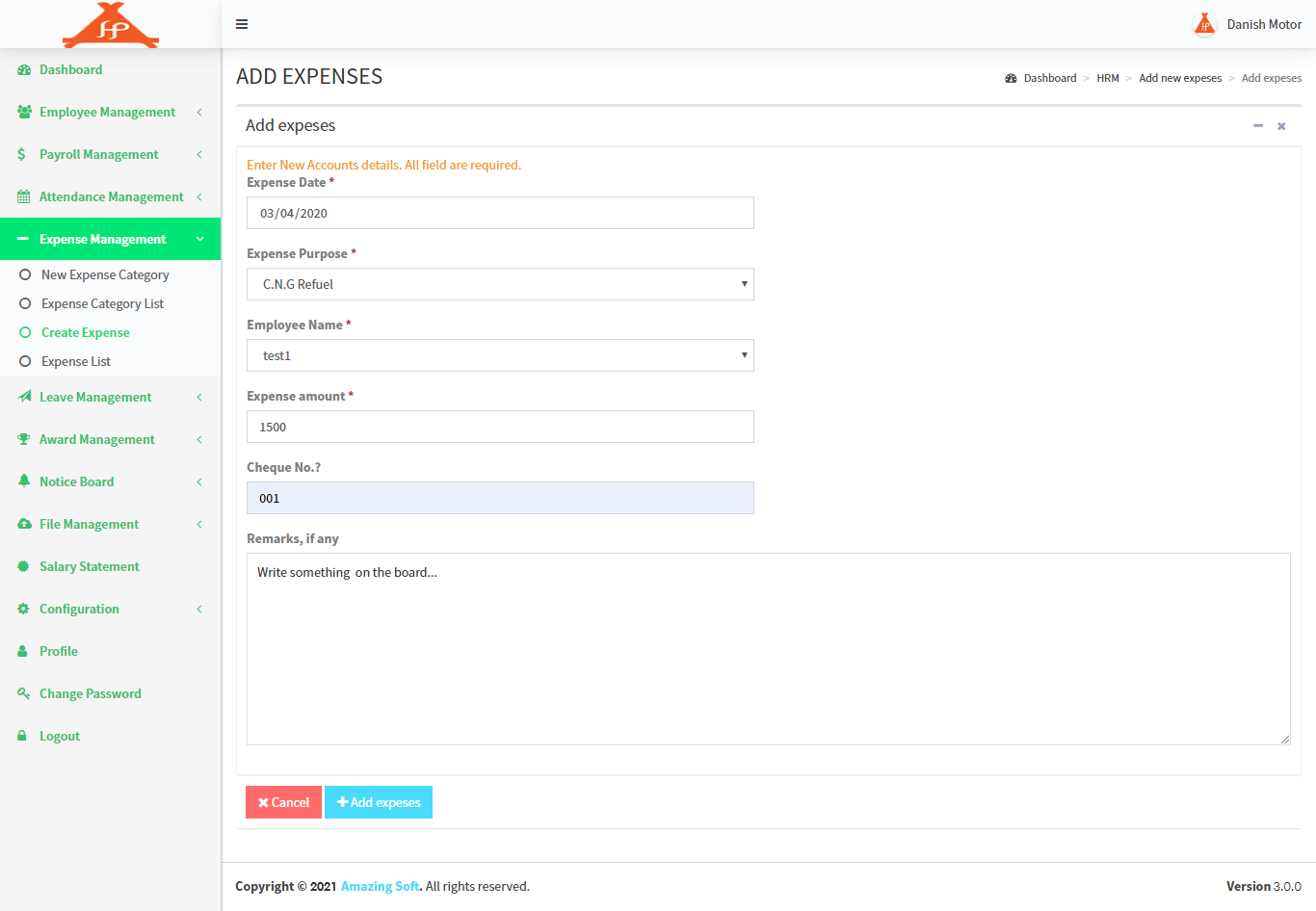Go to Profile in the sidebar
The width and height of the screenshot is (1316, 911).
pos(58,651)
